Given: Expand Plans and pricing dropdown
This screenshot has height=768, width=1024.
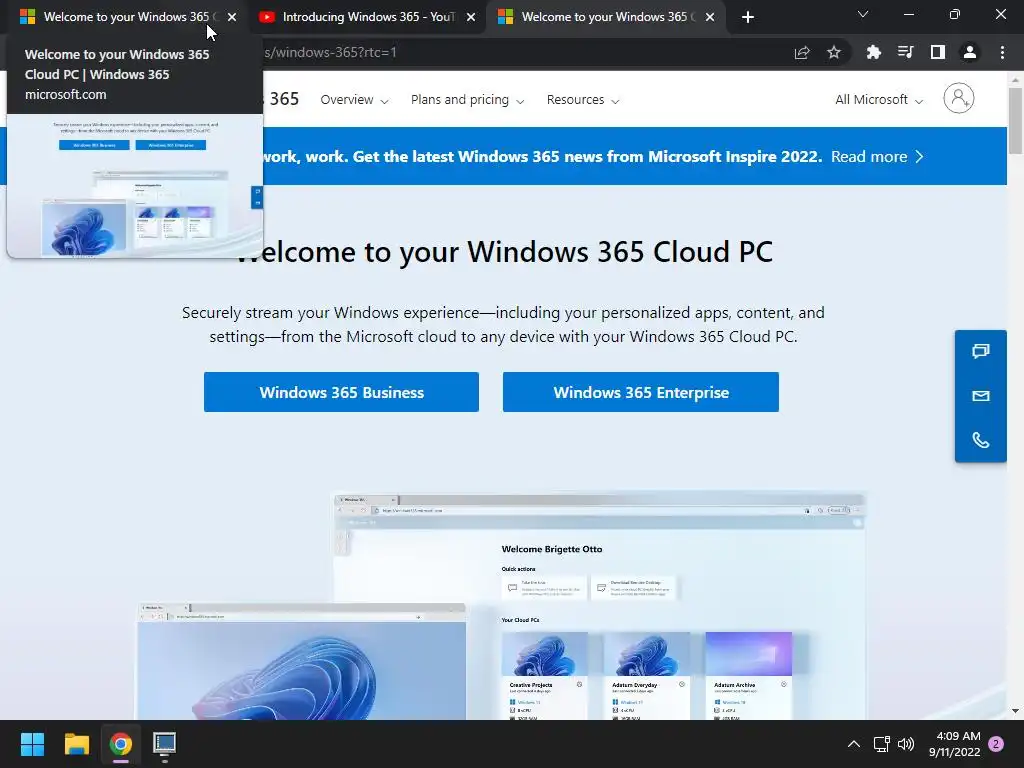Looking at the screenshot, I should click(468, 99).
